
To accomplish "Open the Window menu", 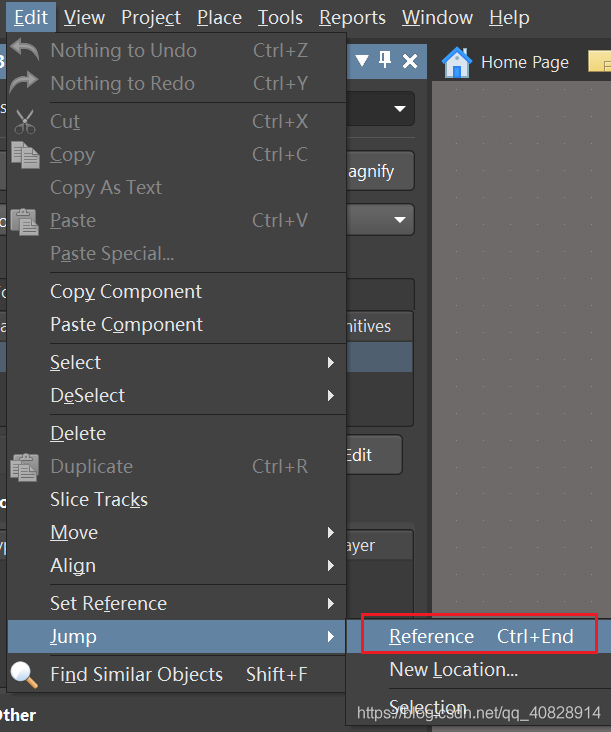I will (x=437, y=17).
